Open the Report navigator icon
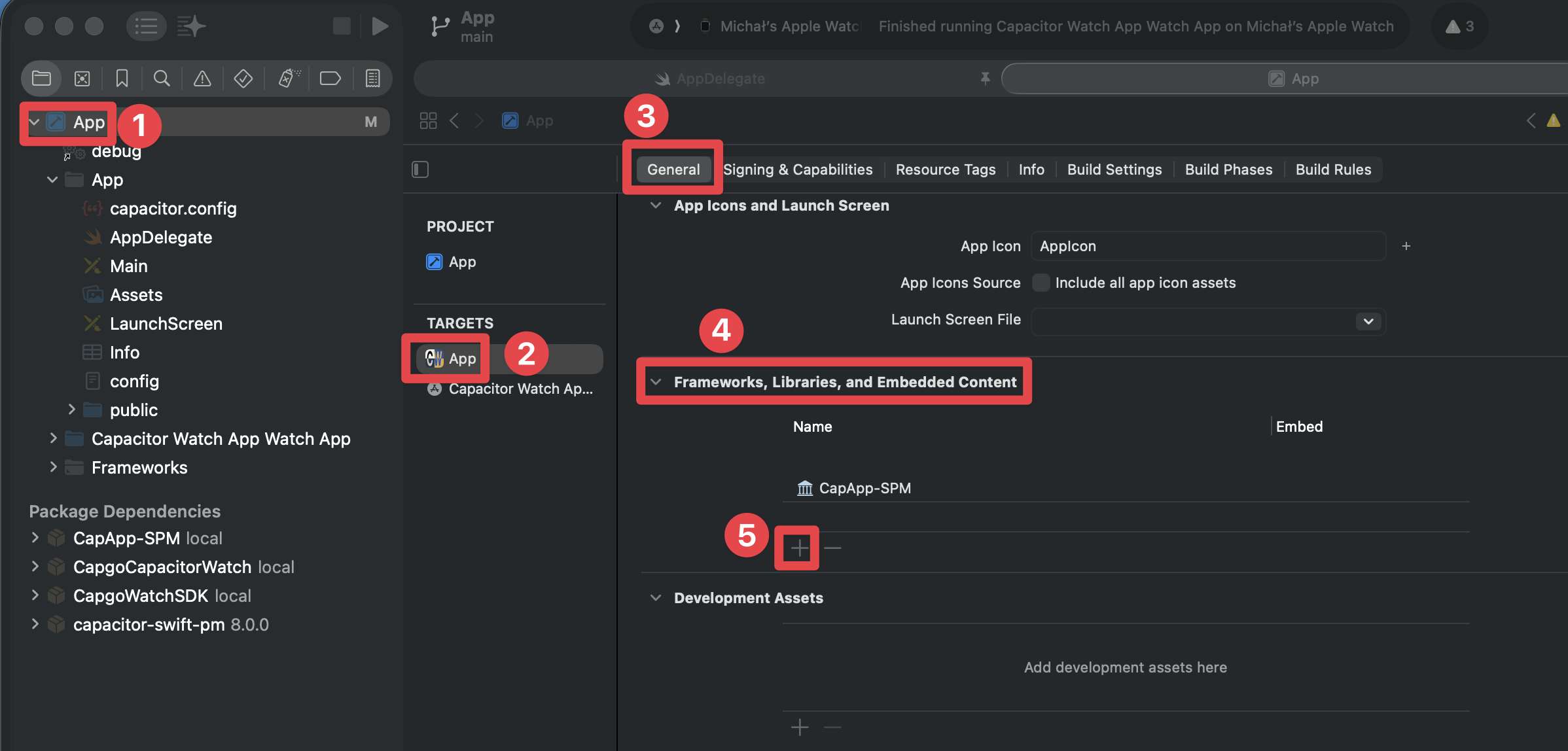Viewport: 1568px width, 751px height. pos(372,79)
